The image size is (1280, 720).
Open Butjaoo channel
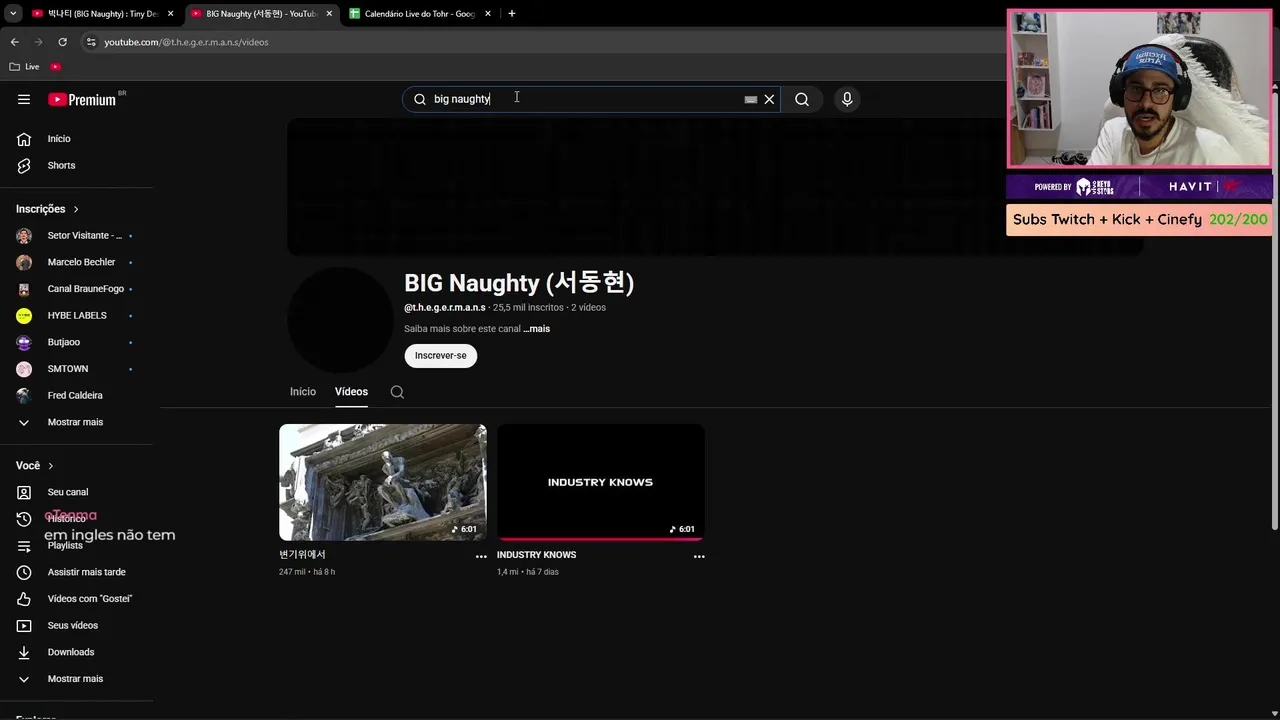76,342
